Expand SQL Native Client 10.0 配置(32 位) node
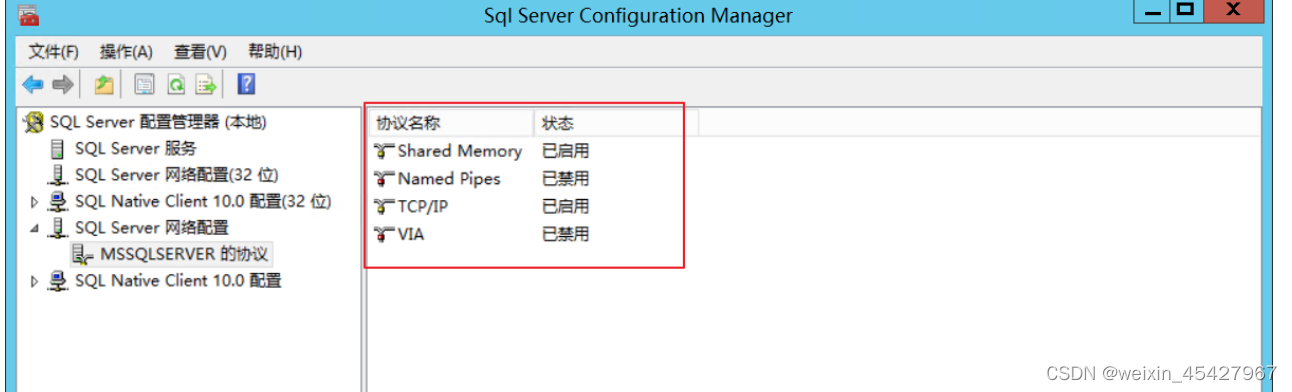1292x392 pixels. coord(35,202)
